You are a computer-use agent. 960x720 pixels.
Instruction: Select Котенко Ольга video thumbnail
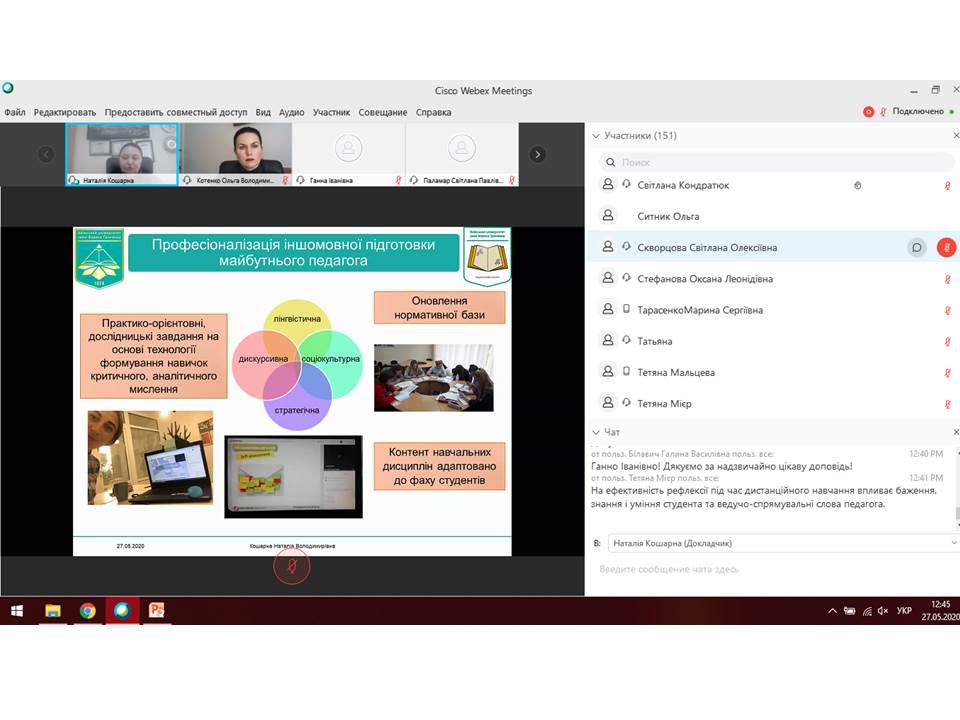click(x=236, y=152)
